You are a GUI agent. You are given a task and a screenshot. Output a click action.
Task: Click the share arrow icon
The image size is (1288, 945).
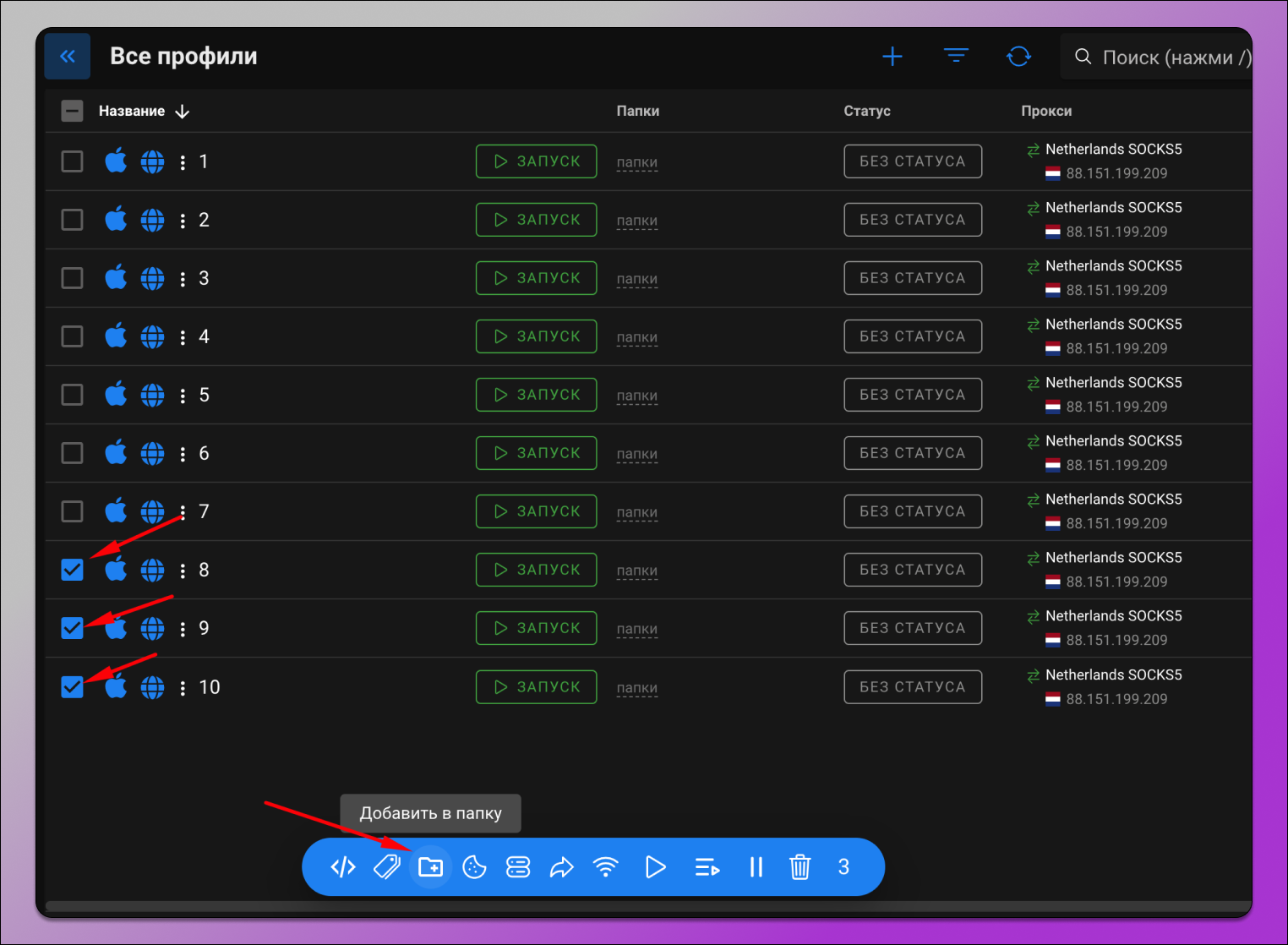561,867
